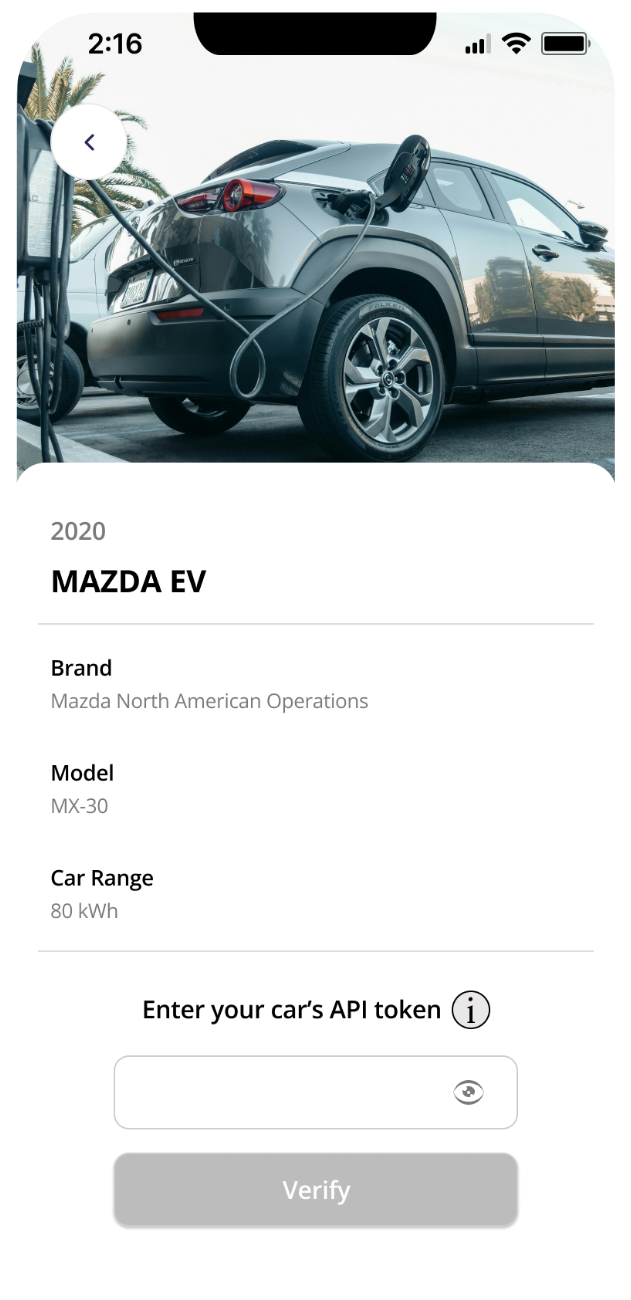Tap the battery indicator icon
631x1300 pixels.
click(x=565, y=43)
